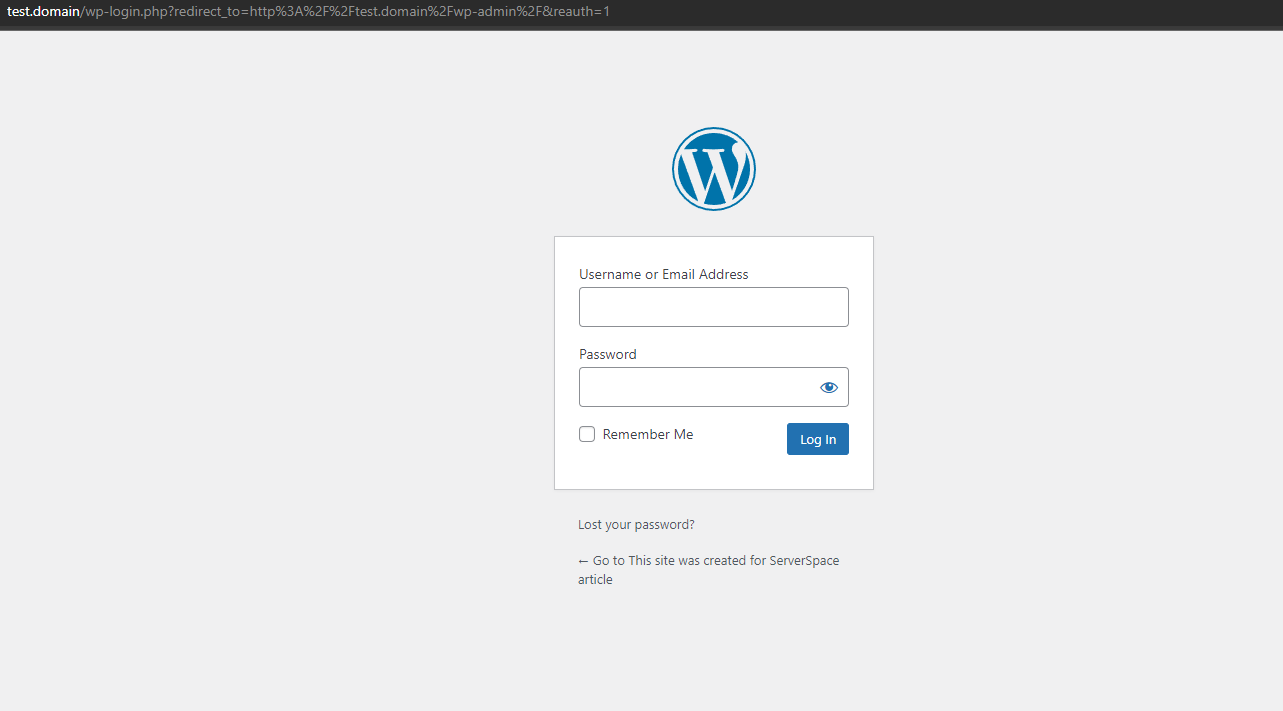Show password with the eye icon
The height and width of the screenshot is (711, 1283).
[x=829, y=387]
